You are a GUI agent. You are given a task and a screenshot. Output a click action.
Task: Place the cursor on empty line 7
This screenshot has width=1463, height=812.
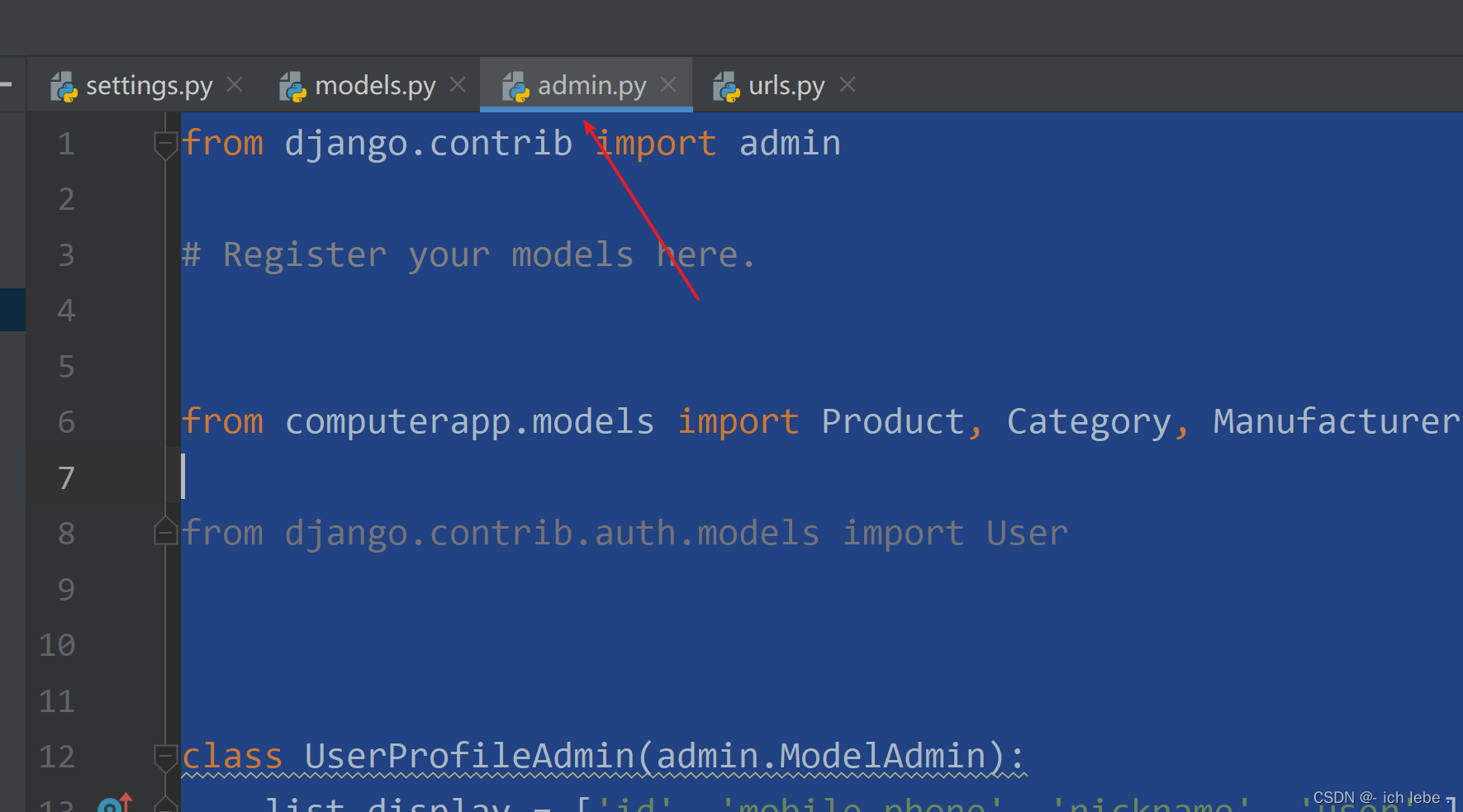(821, 478)
